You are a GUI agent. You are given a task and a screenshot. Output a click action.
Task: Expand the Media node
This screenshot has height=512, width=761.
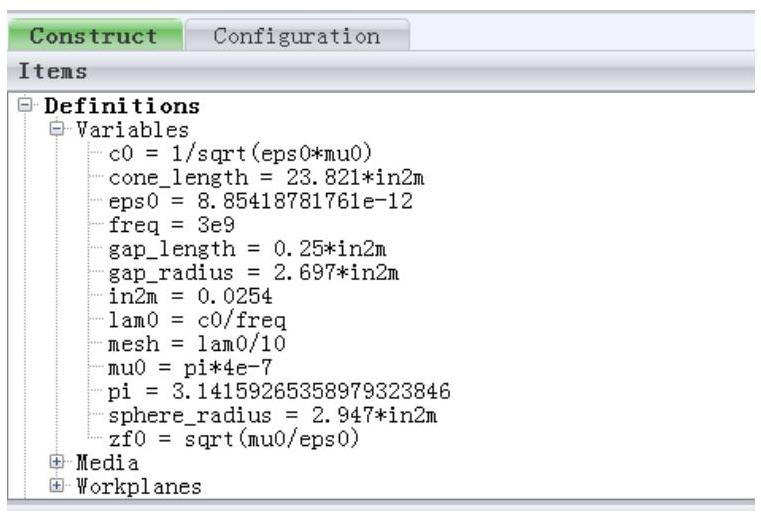[x=56, y=464]
